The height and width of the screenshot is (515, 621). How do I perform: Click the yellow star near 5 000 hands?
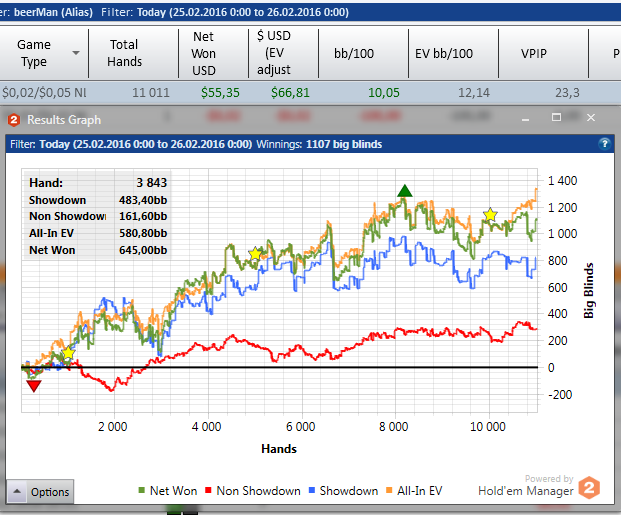[255, 254]
